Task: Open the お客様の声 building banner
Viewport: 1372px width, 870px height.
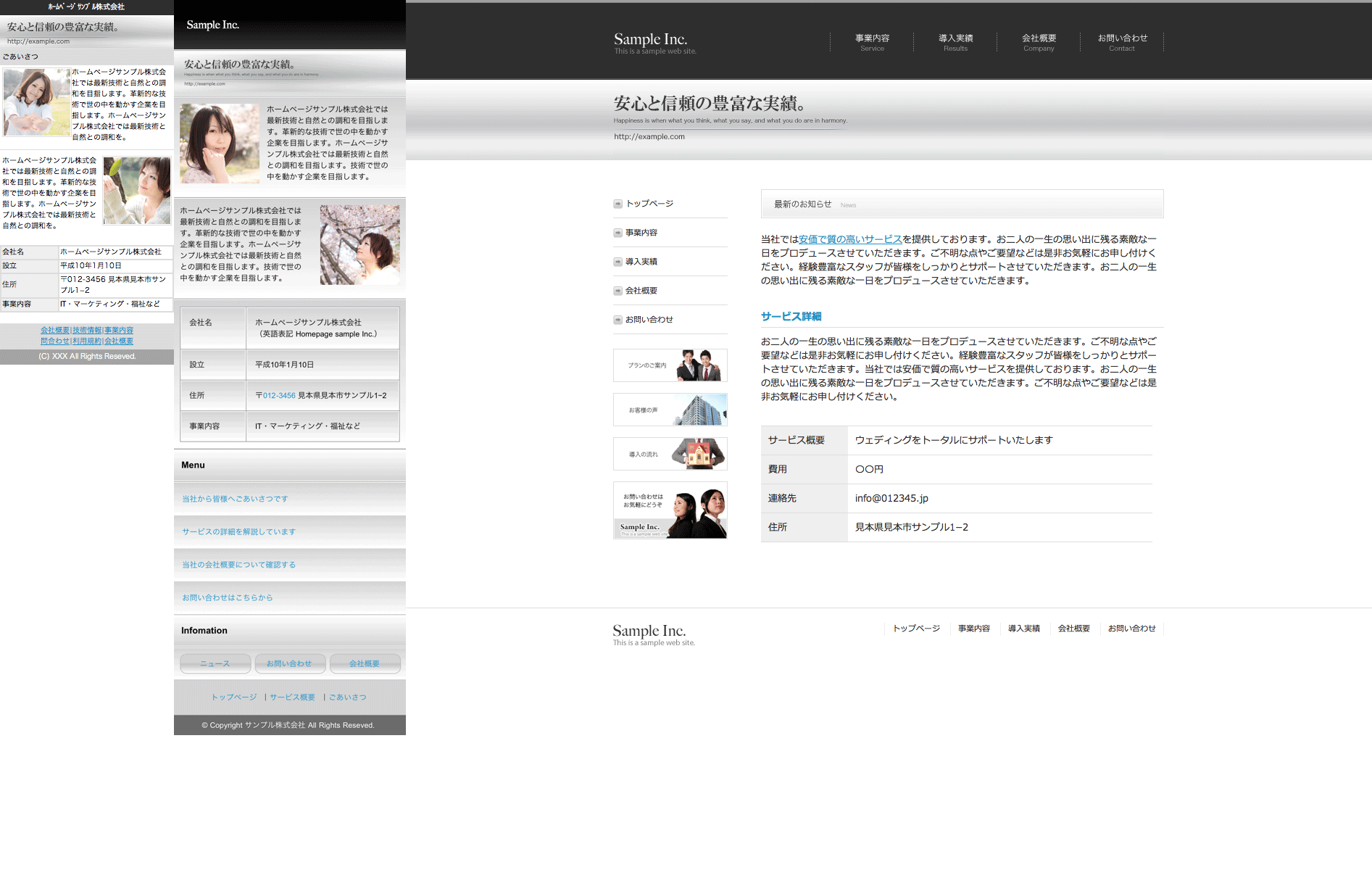Action: [670, 410]
